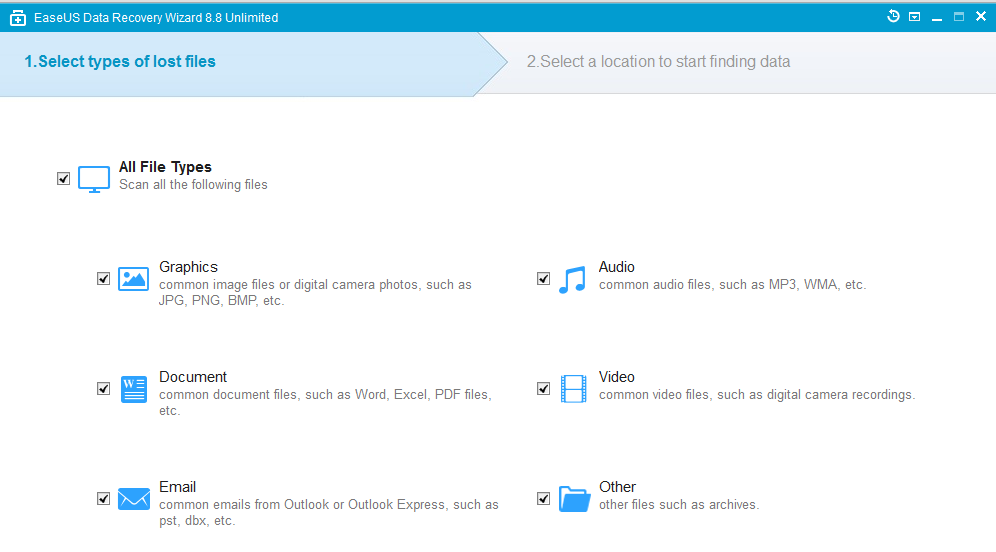Uncheck the Graphics checkbox

104,279
